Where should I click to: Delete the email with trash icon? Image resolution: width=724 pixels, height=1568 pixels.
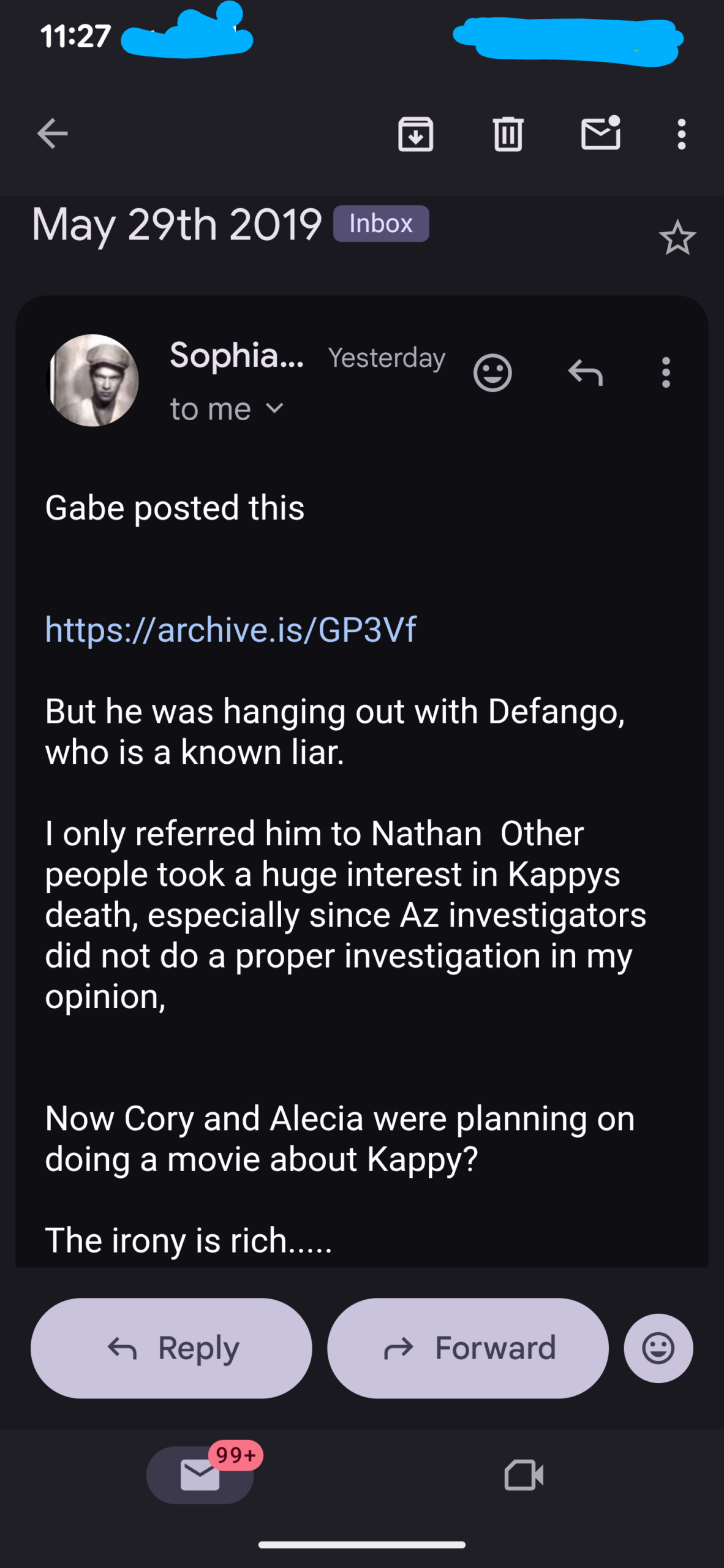pyautogui.click(x=508, y=134)
